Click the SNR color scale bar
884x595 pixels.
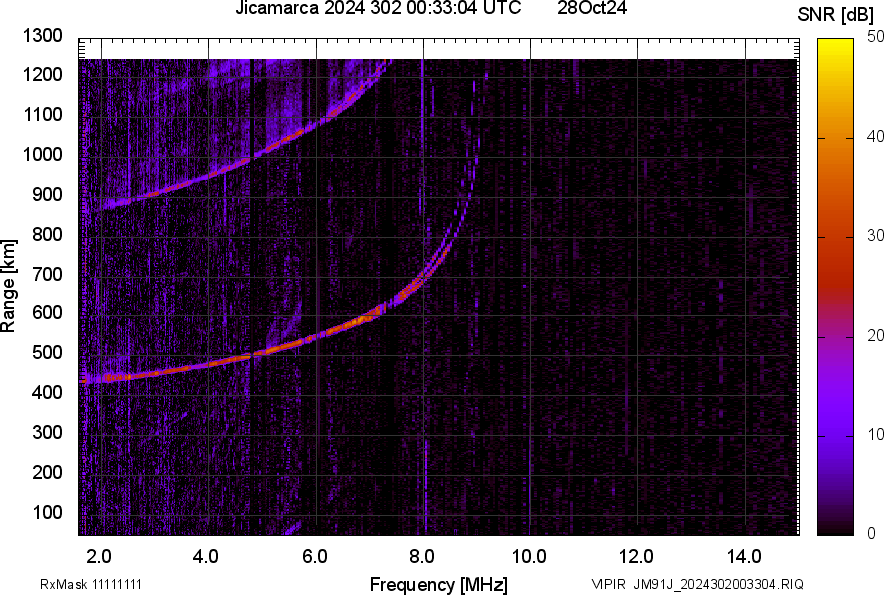(836, 287)
